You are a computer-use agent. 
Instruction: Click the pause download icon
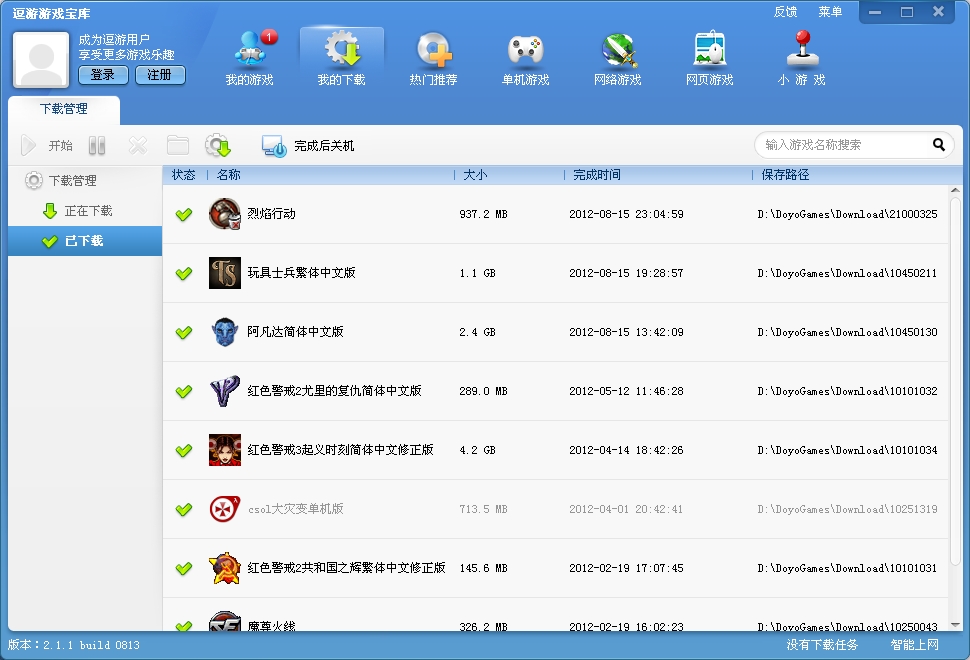pos(97,145)
